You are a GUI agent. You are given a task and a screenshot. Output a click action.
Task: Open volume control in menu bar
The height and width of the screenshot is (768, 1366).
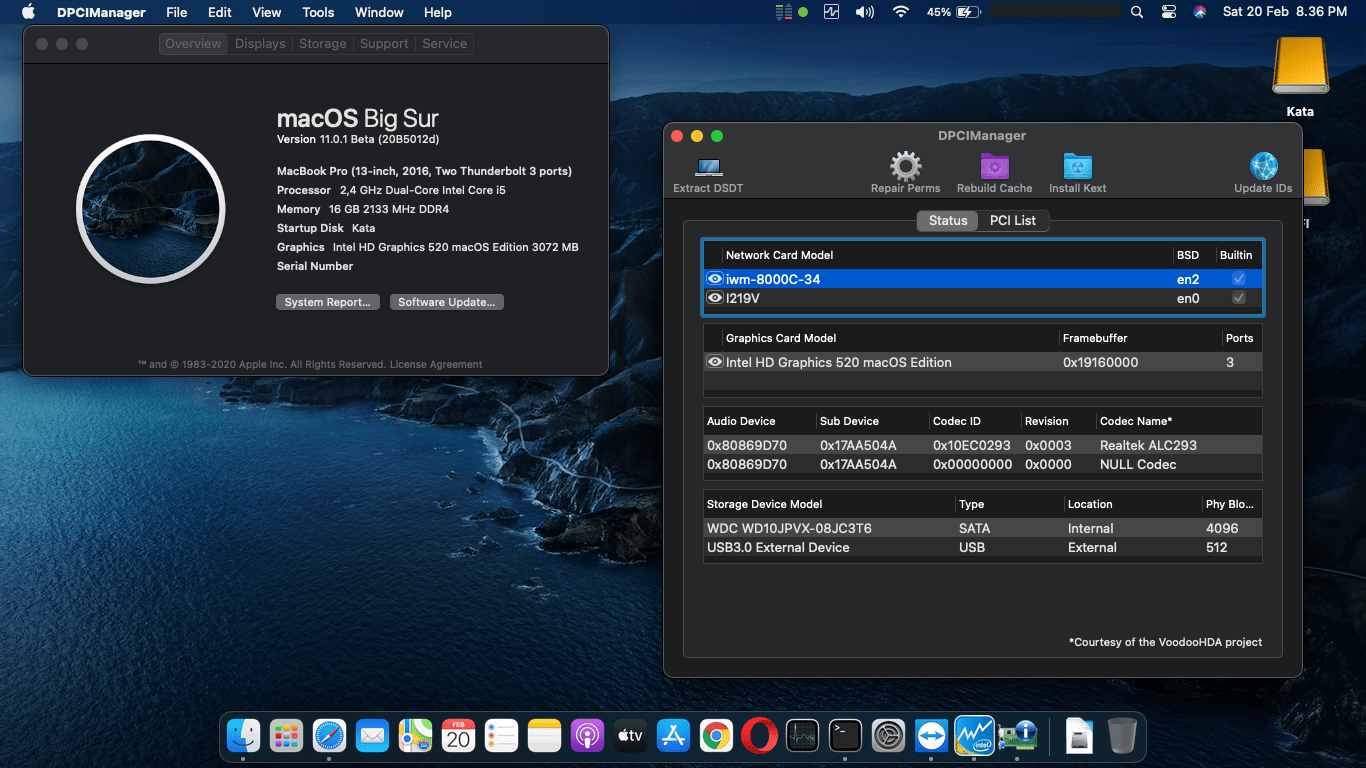(x=864, y=12)
